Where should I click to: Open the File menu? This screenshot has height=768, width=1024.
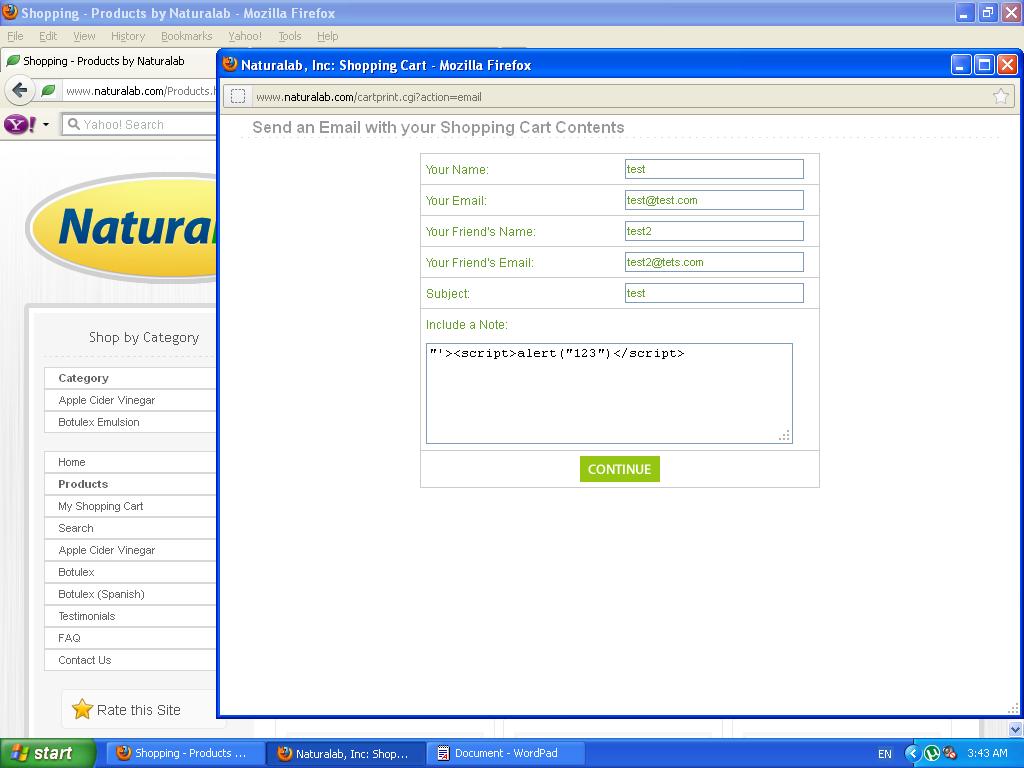click(15, 36)
